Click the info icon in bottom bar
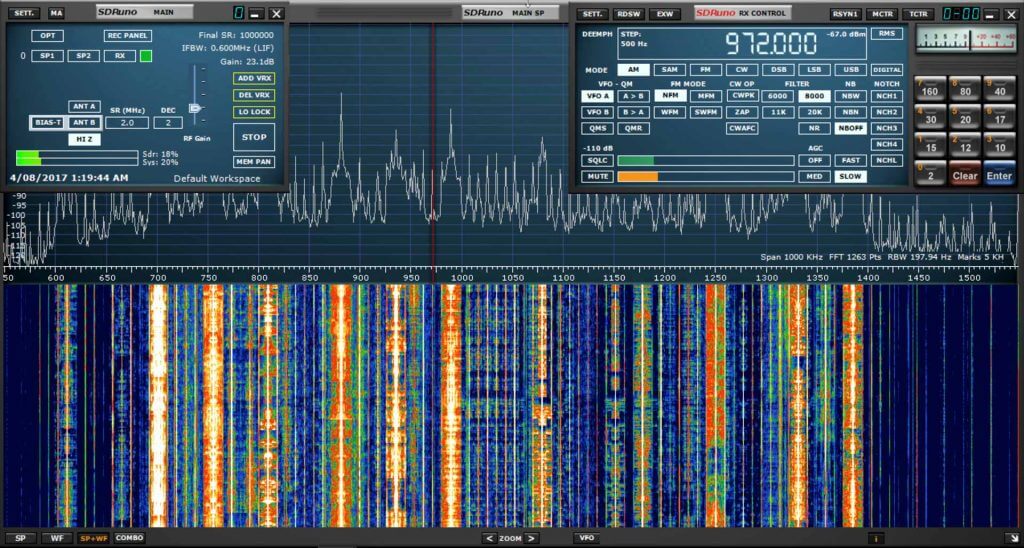 coord(876,538)
